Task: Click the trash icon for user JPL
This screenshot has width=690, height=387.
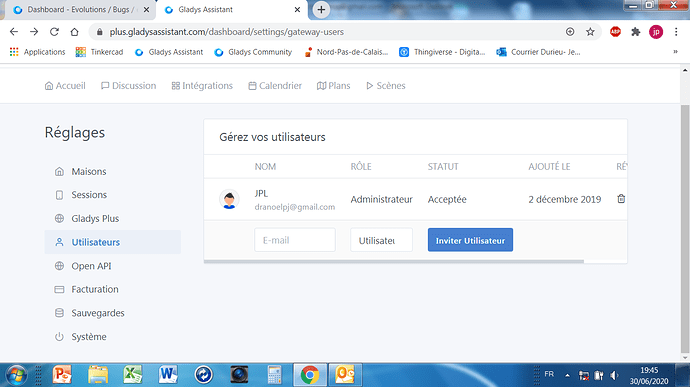Action: click(621, 199)
